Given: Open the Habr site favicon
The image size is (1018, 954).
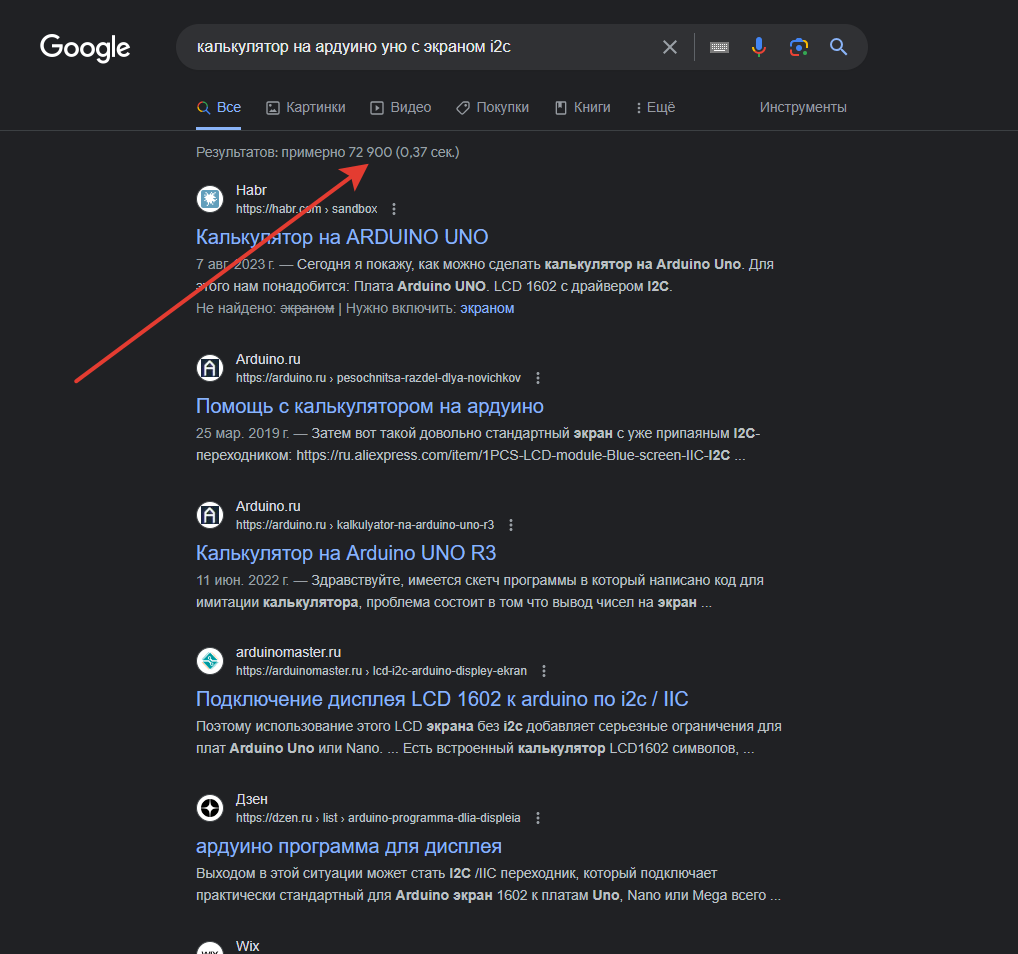Looking at the screenshot, I should click(210, 199).
